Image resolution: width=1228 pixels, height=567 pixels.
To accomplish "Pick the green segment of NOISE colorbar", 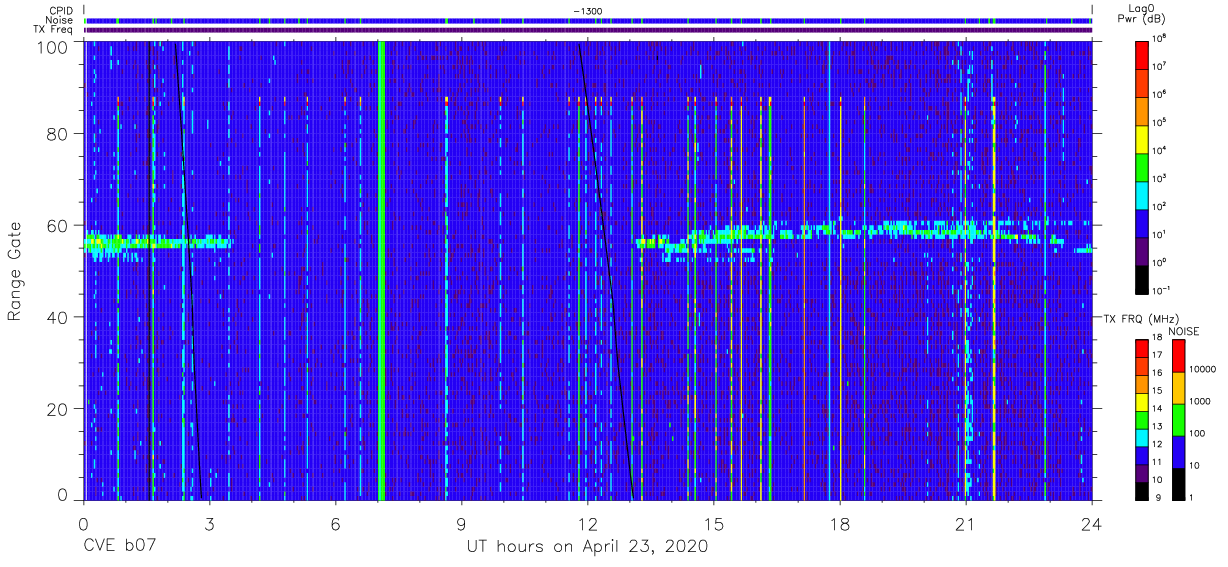I will point(1178,419).
